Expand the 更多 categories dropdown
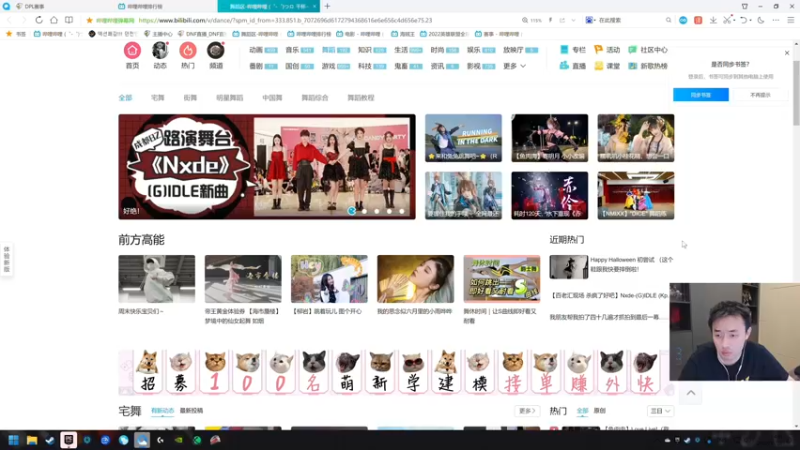The image size is (800, 450). click(514, 66)
